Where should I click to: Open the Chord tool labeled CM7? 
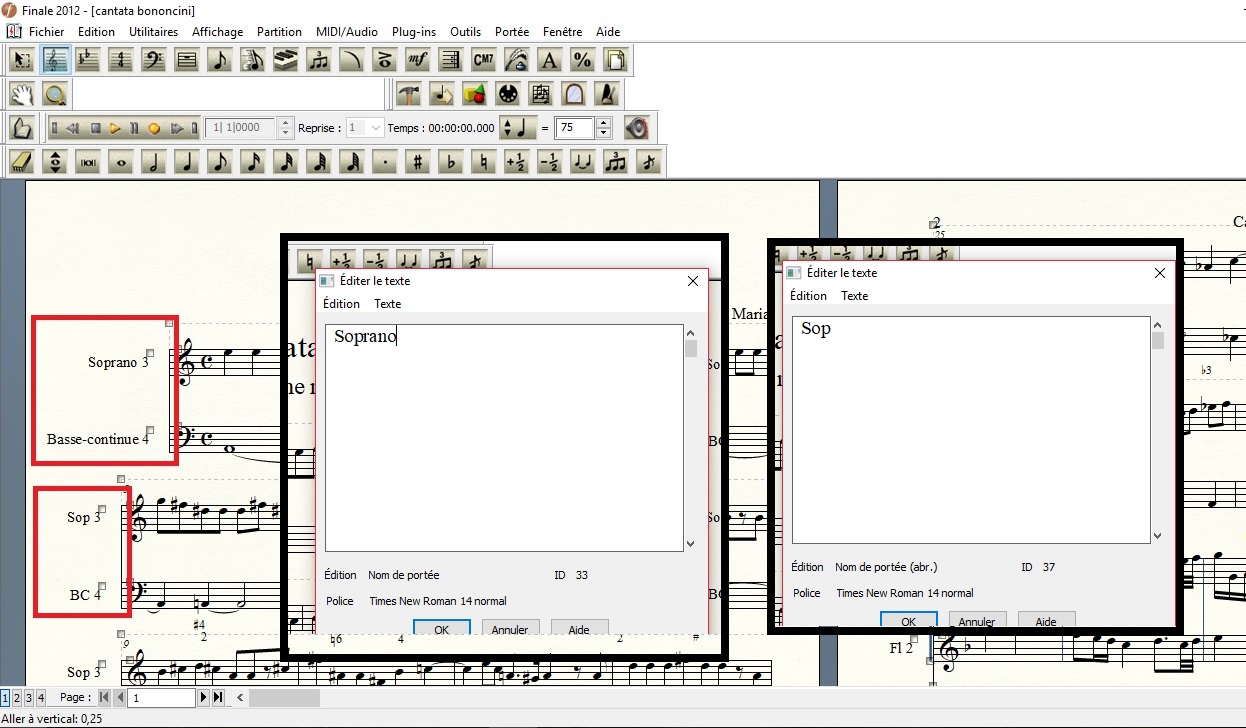coord(483,61)
